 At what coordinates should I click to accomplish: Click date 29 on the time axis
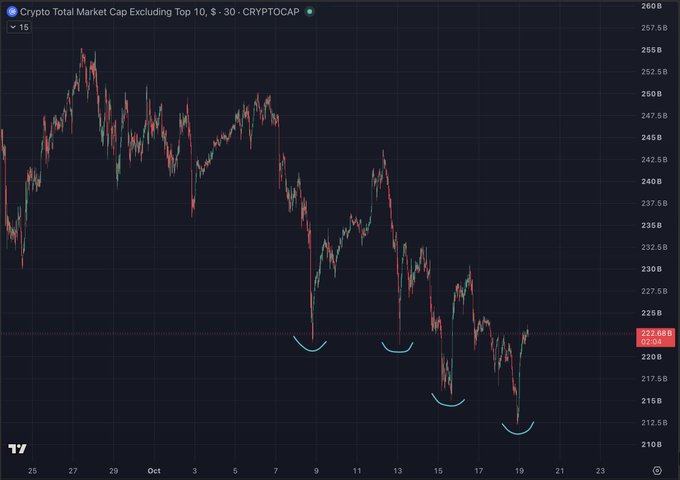click(113, 470)
